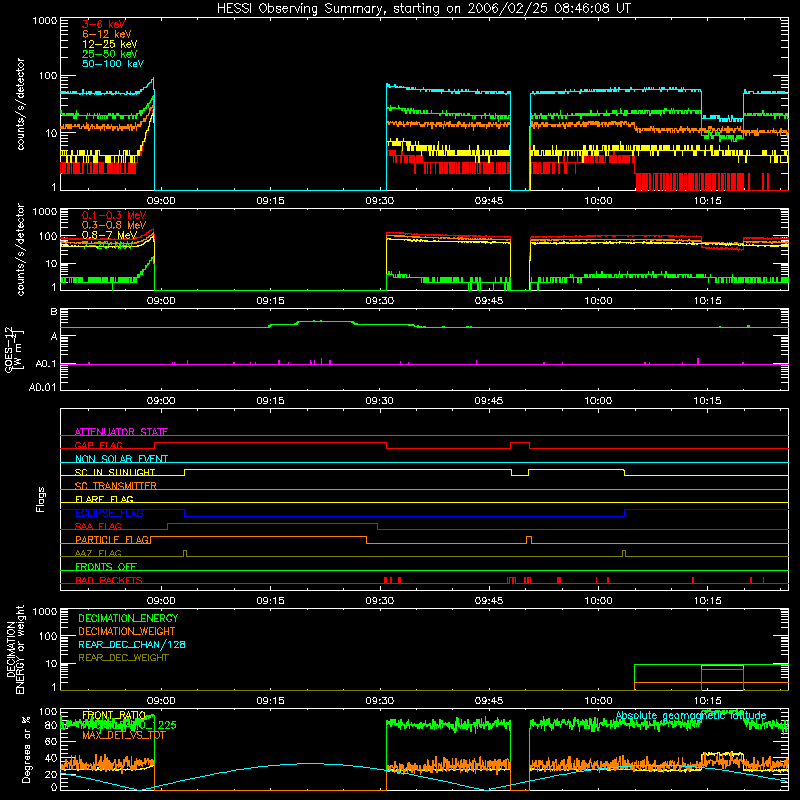Image resolution: width=800 pixels, height=800 pixels.
Task: Select the SC_TRANSMITTER flag label
Action: tap(115, 486)
